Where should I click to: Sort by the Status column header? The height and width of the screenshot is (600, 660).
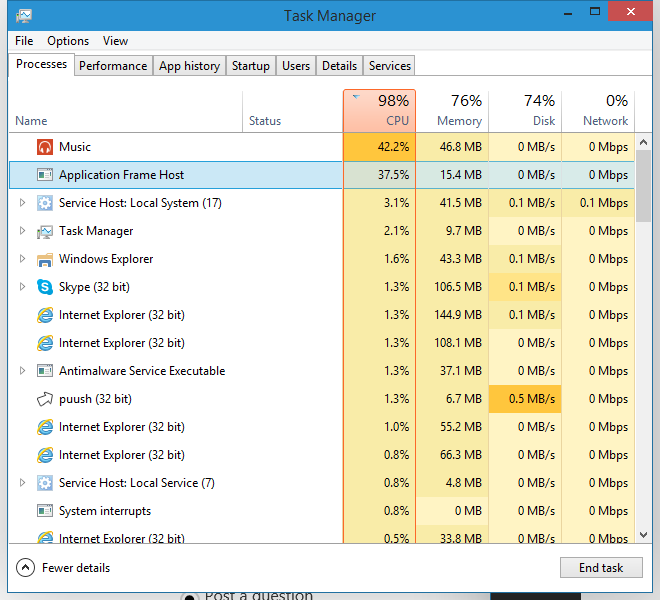(293, 111)
